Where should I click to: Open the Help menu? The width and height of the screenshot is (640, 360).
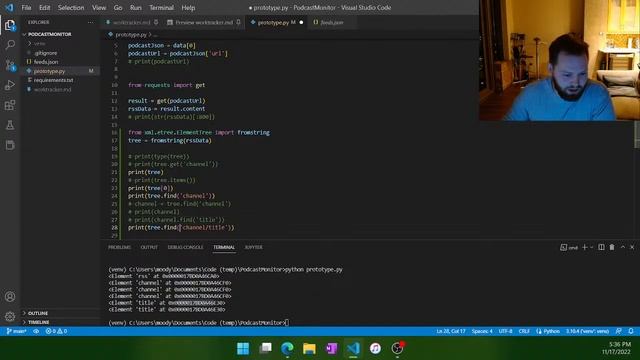coord(188,7)
